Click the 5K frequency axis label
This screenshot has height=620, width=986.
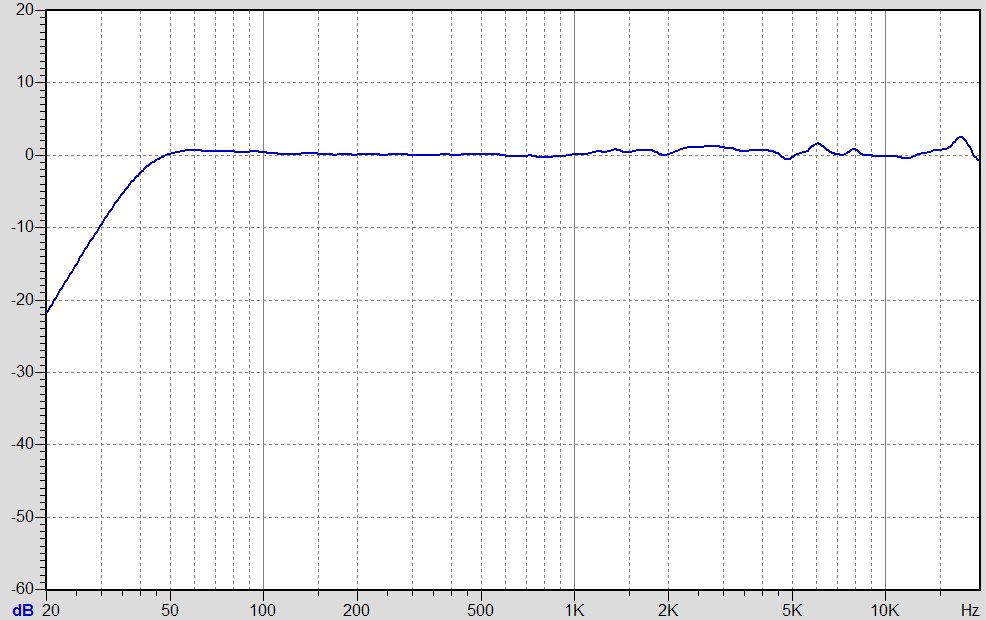click(x=792, y=610)
